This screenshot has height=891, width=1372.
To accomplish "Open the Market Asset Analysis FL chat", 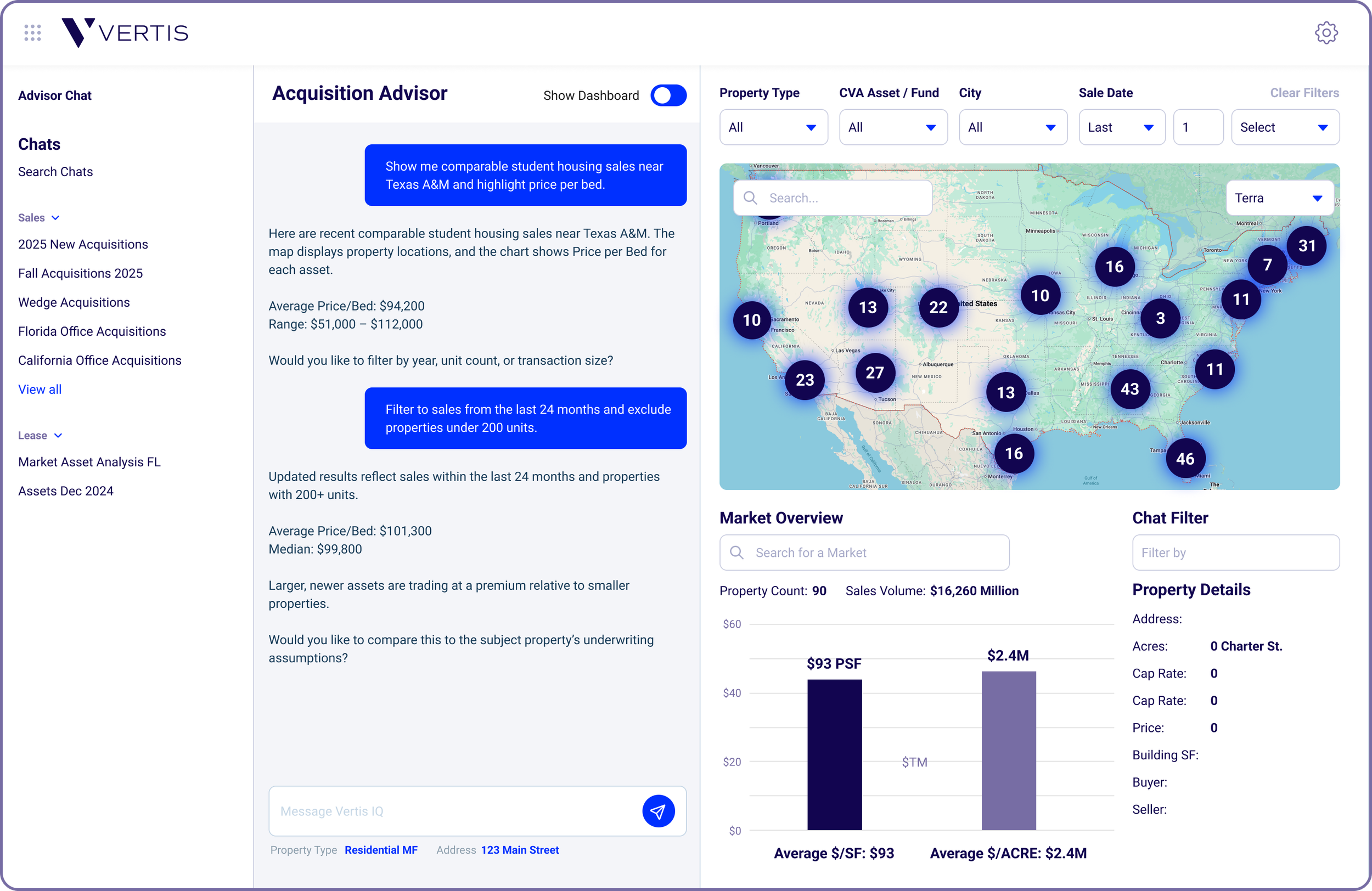I will [89, 462].
